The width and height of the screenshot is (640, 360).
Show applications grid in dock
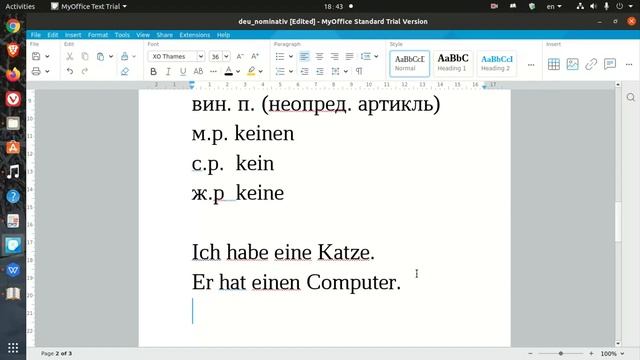[13, 348]
